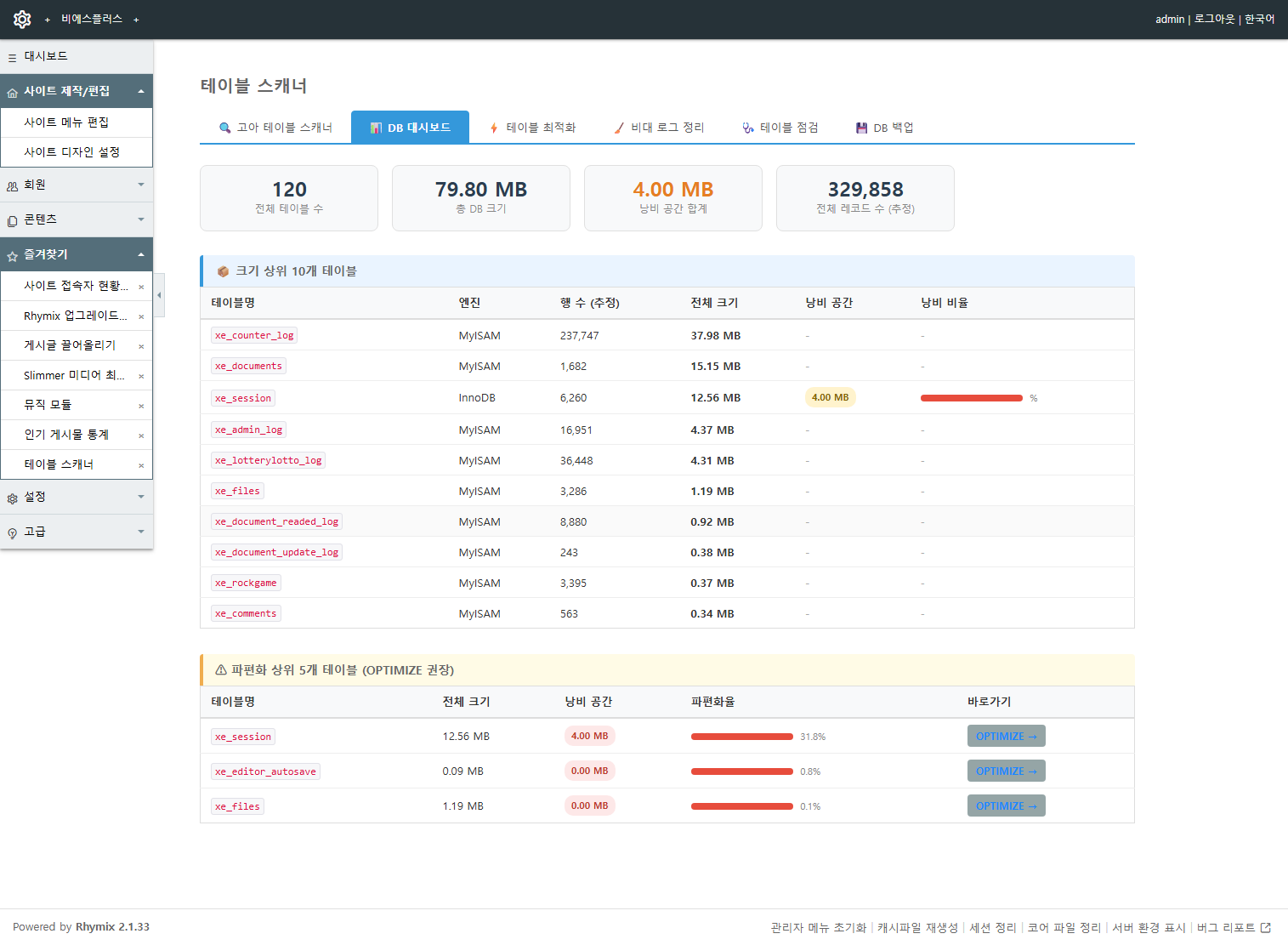
Task: Remove 뮤직 모듈 from favorites via x icon
Action: [x=141, y=406]
